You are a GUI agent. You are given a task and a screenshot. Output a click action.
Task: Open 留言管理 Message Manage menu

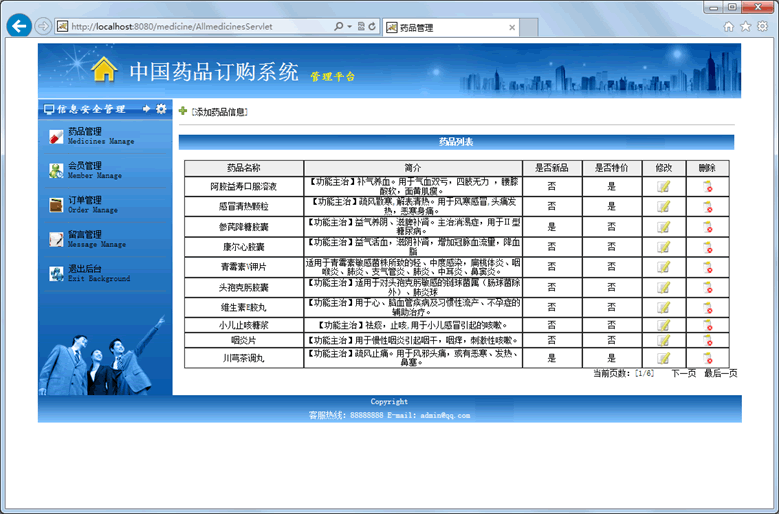point(96,238)
